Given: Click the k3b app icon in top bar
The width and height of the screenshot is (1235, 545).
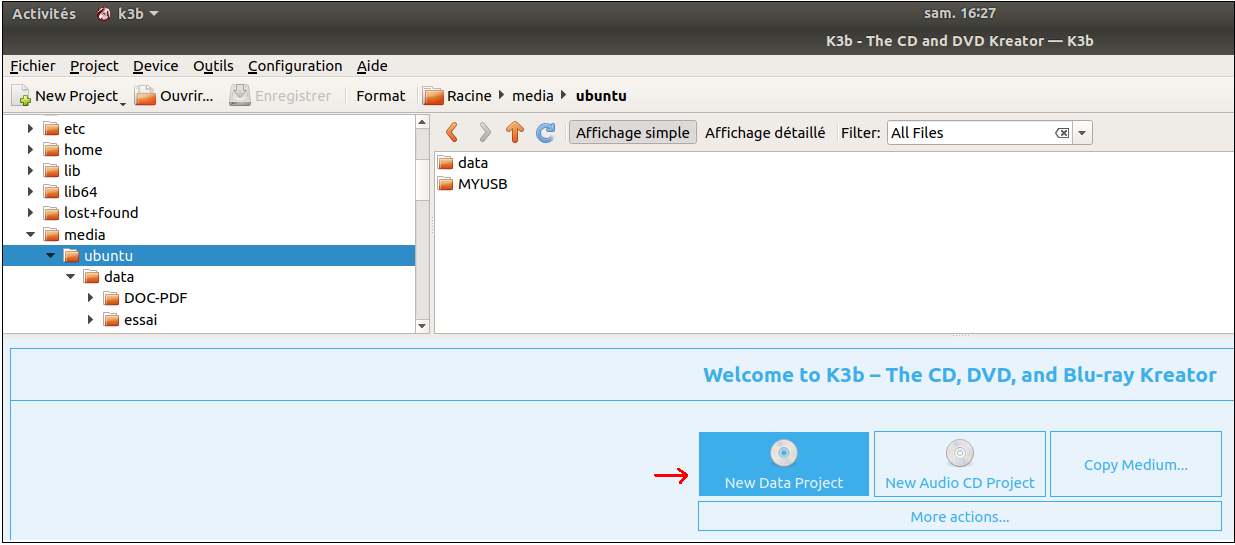Looking at the screenshot, I should pyautogui.click(x=104, y=14).
